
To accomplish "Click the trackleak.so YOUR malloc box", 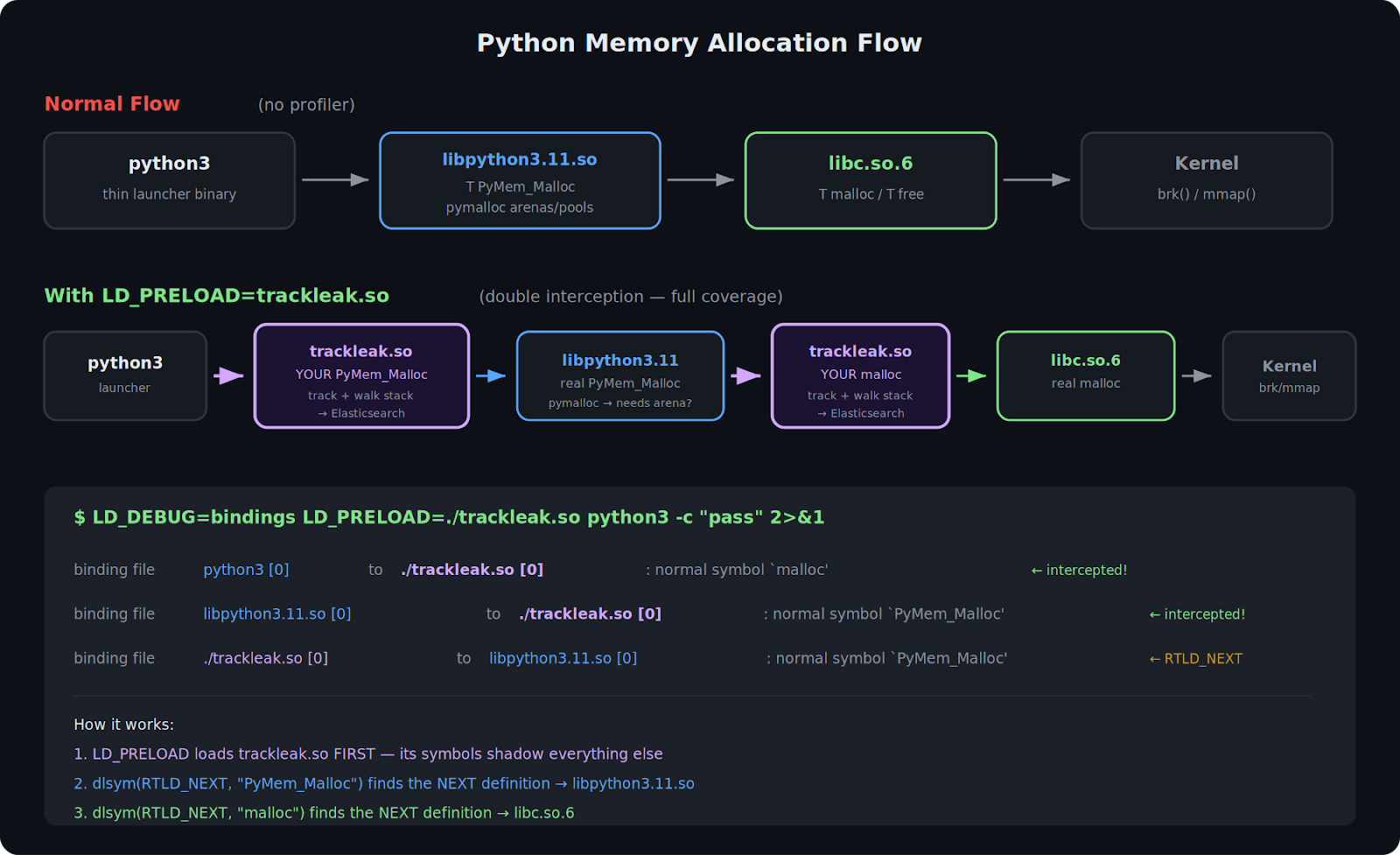I will tap(860, 376).
